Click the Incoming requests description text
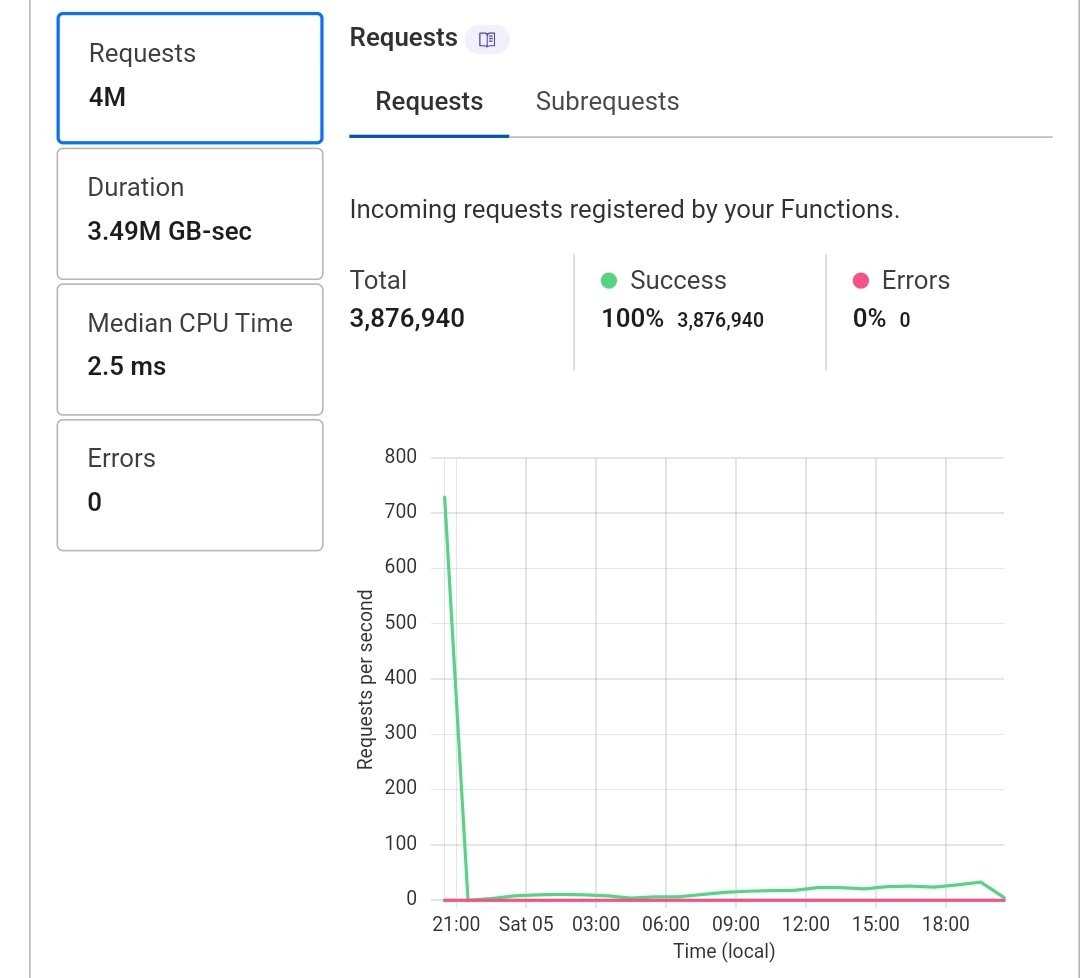Viewport: 1080px width, 978px height. (625, 209)
